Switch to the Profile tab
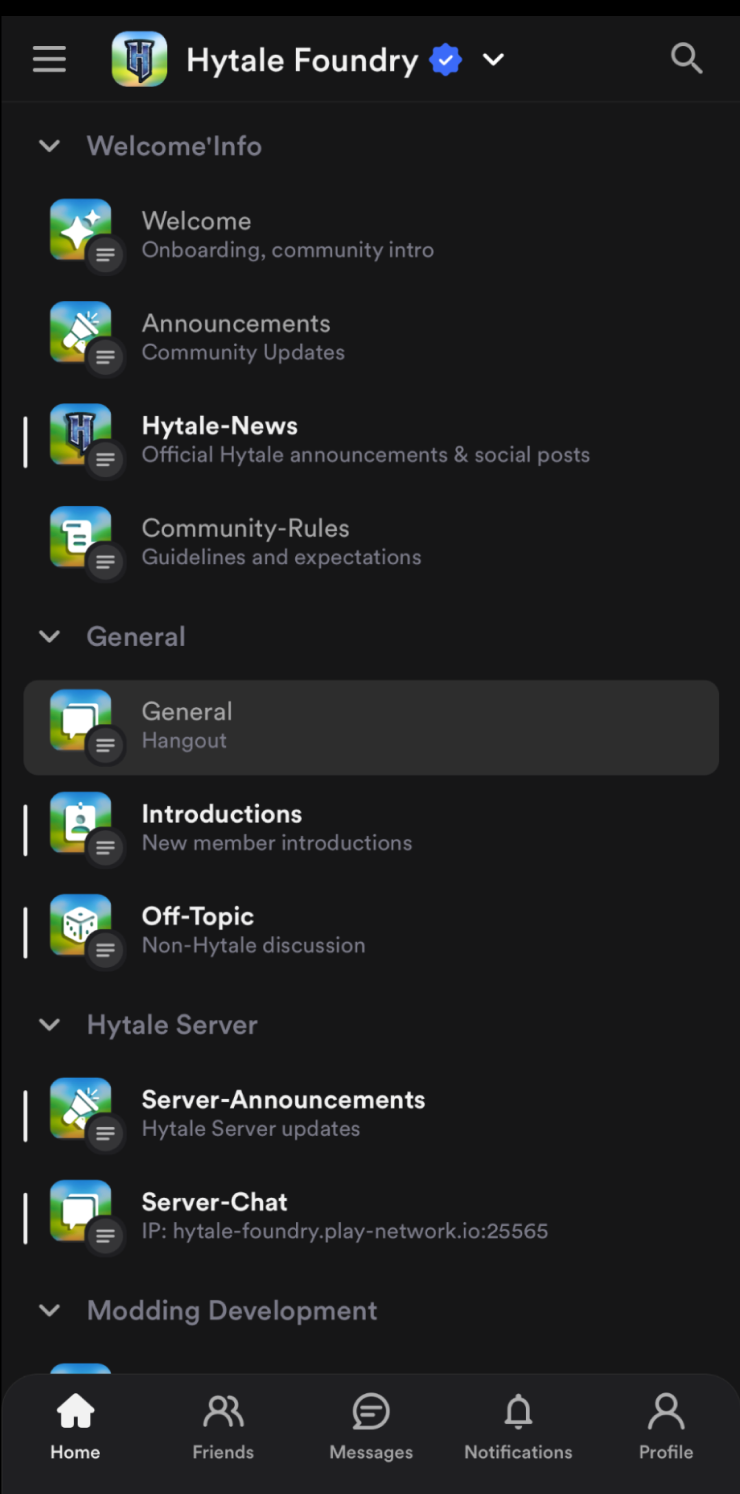740x1494 pixels. (x=666, y=1427)
